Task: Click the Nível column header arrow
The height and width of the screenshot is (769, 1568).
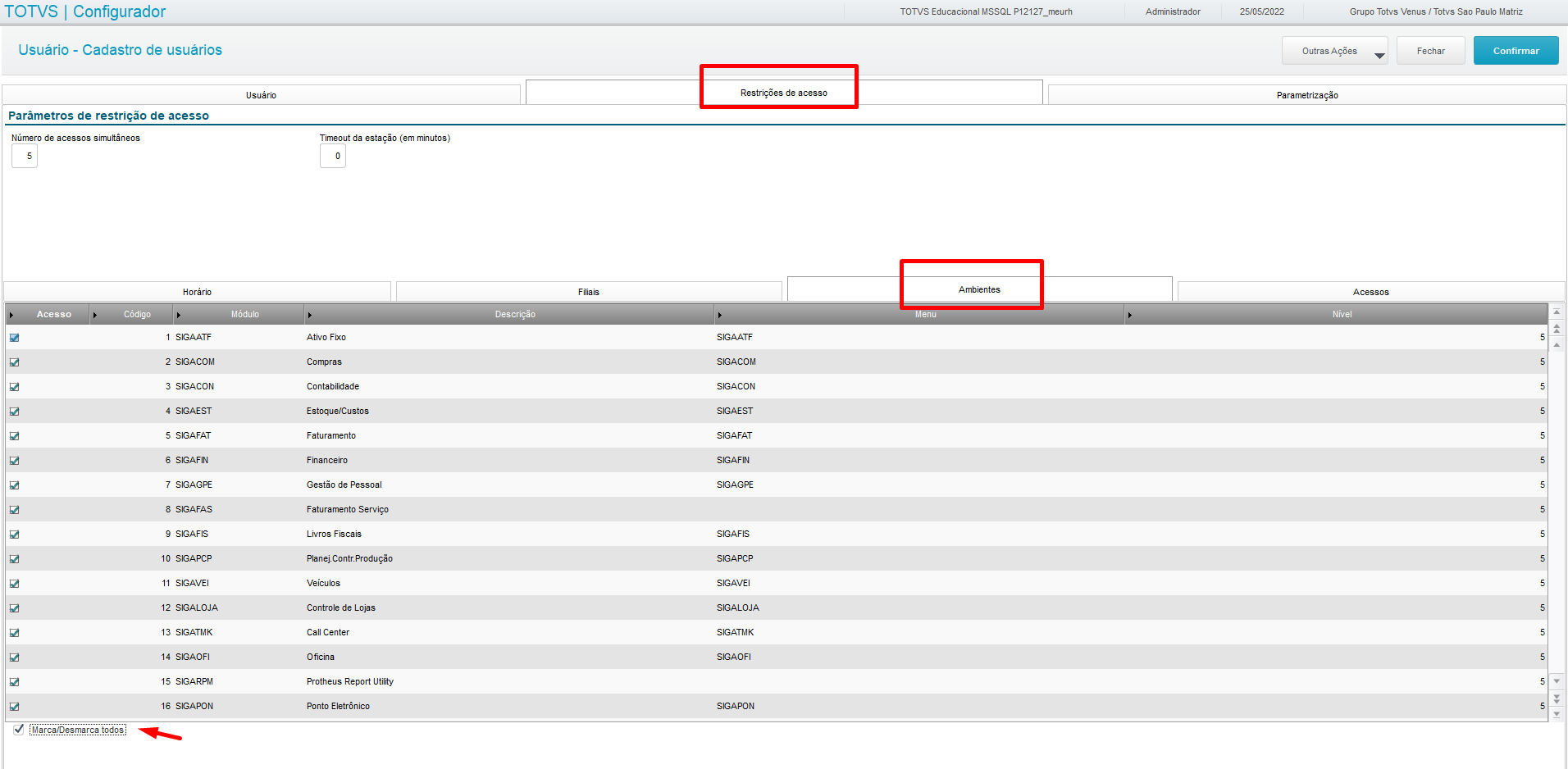Action: (x=1130, y=315)
